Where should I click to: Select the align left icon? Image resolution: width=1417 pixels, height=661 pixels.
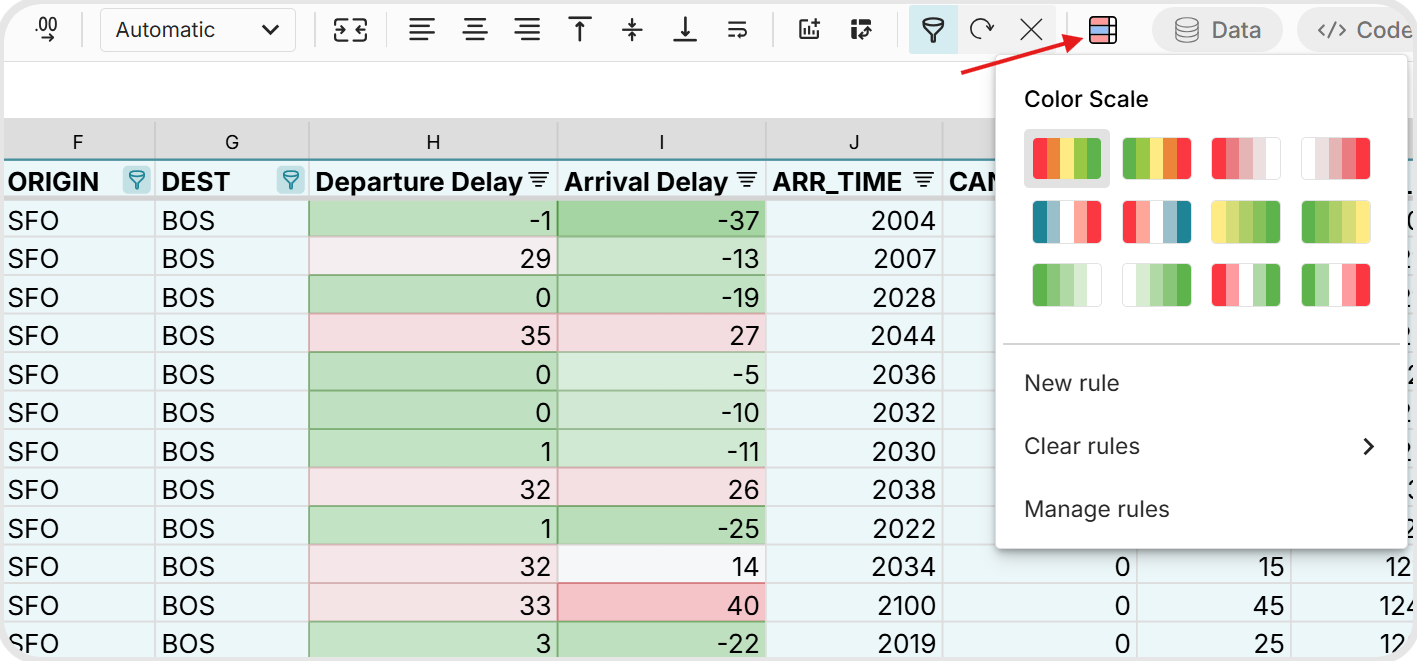point(421,29)
